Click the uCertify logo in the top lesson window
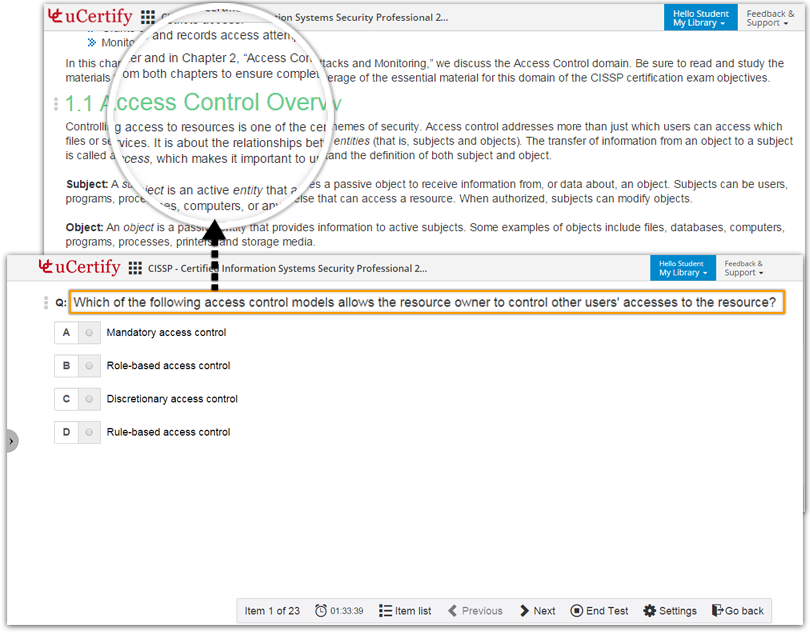Screen dimensions: 810x636 (90, 17)
